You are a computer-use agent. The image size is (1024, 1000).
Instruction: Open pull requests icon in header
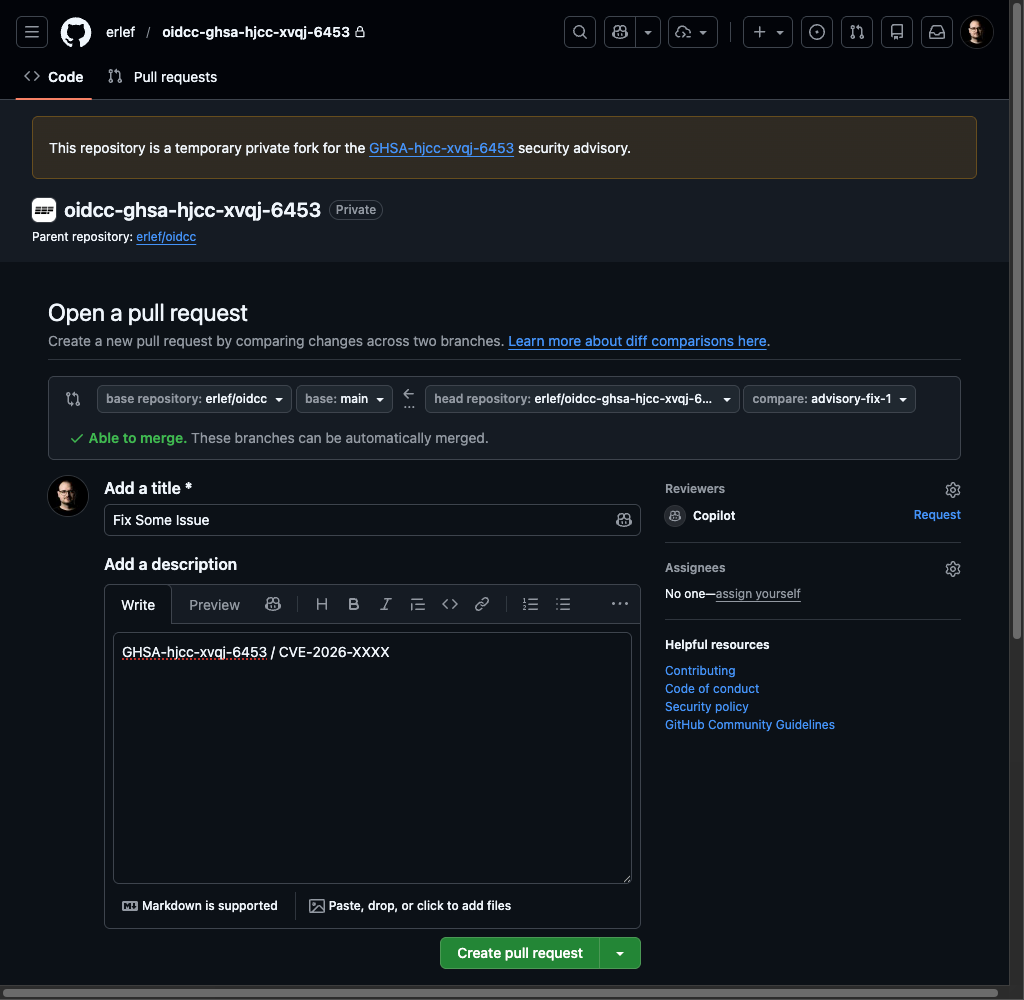pos(857,32)
